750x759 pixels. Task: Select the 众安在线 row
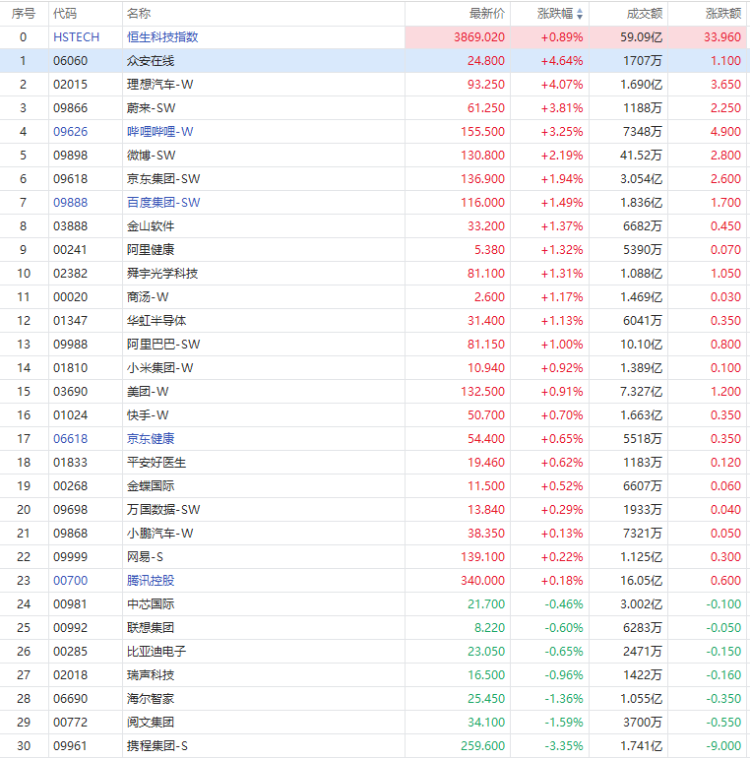tap(375, 61)
